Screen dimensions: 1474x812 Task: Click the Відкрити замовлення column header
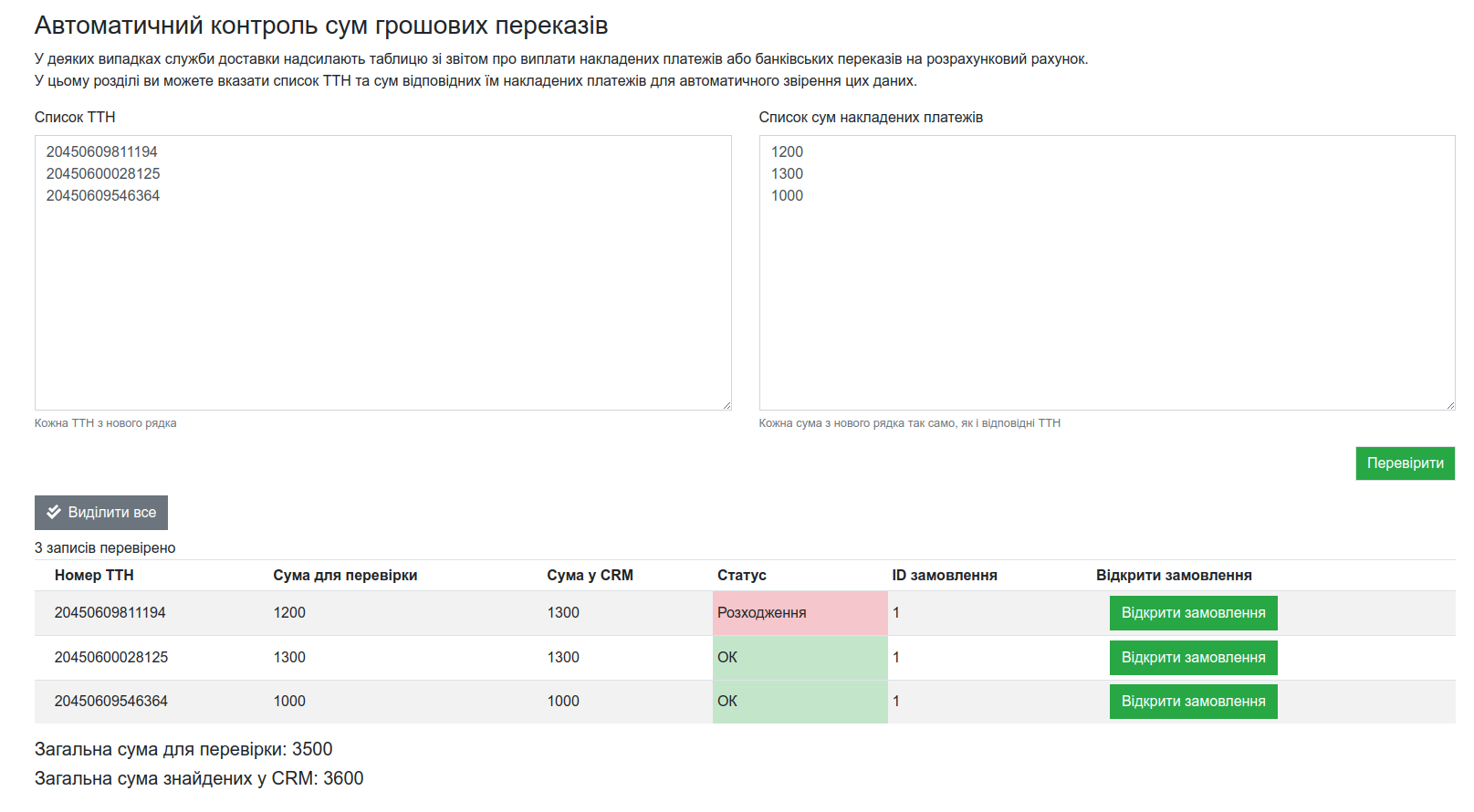[x=1173, y=576]
